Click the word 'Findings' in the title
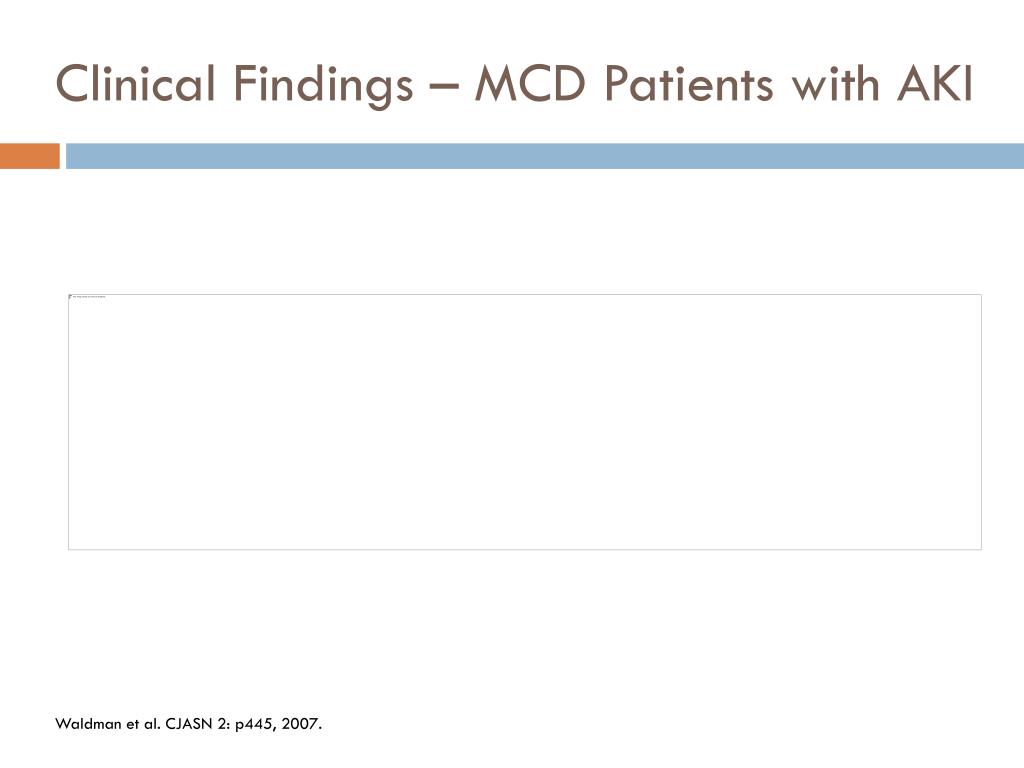Screen dimensions: 1024x768 (323, 85)
